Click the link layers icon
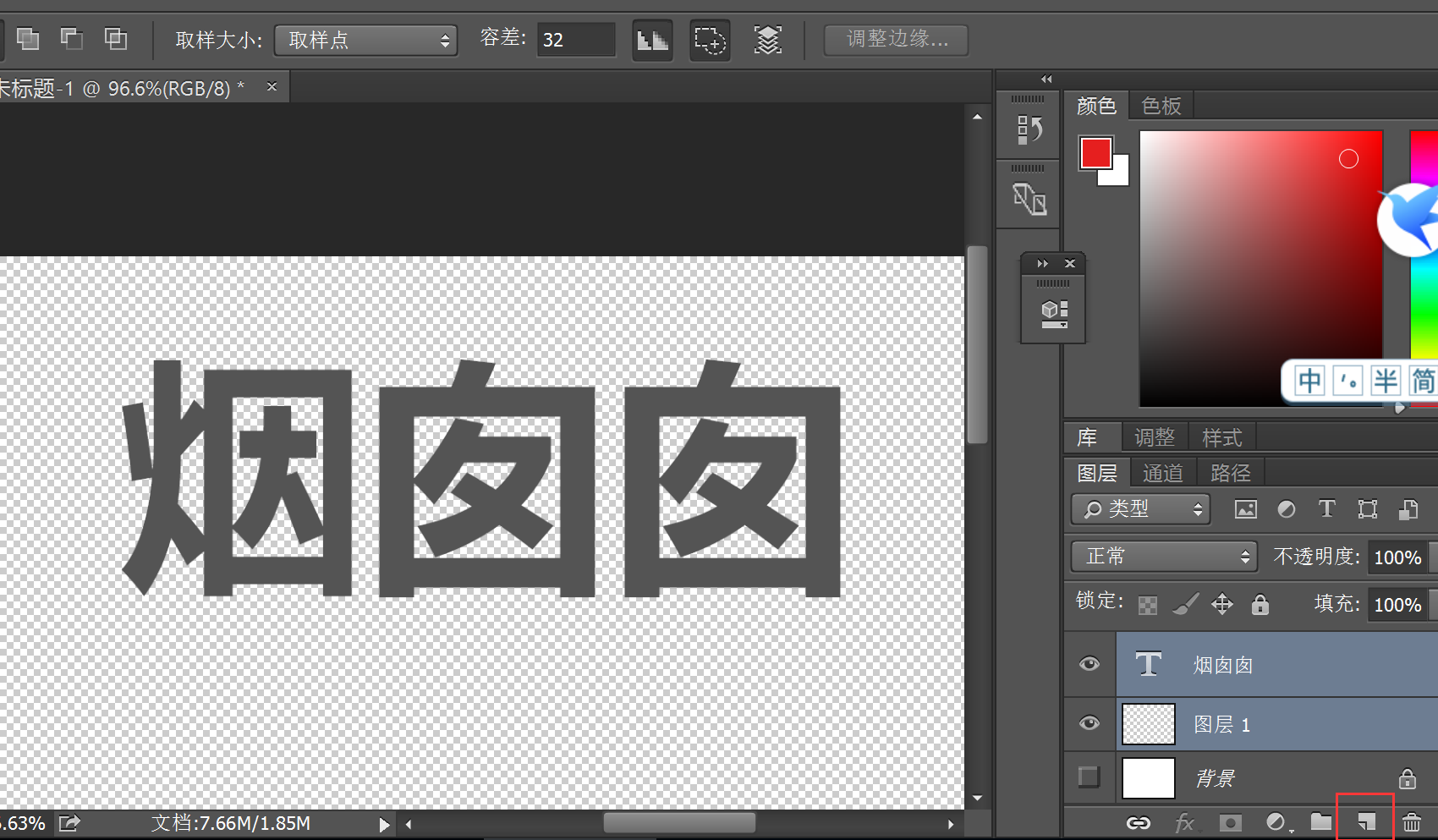Viewport: 1438px width, 840px height. (1139, 822)
